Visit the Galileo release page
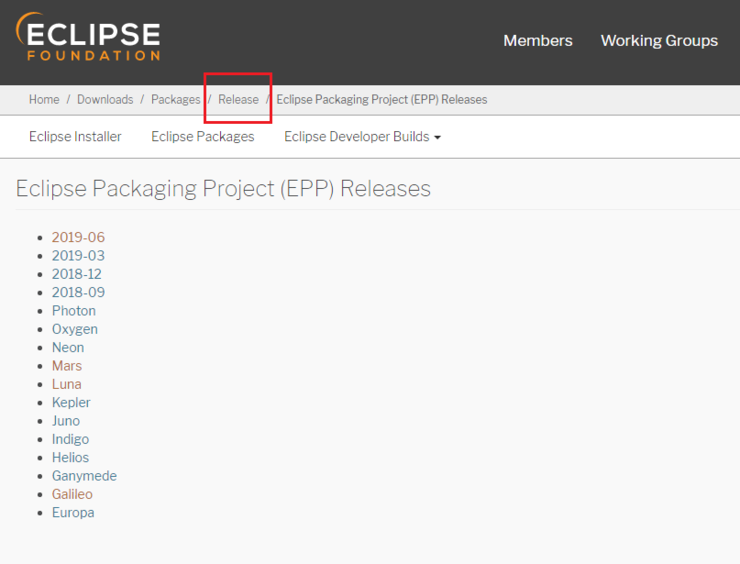Screen dimensions: 740x564 pos(72,494)
